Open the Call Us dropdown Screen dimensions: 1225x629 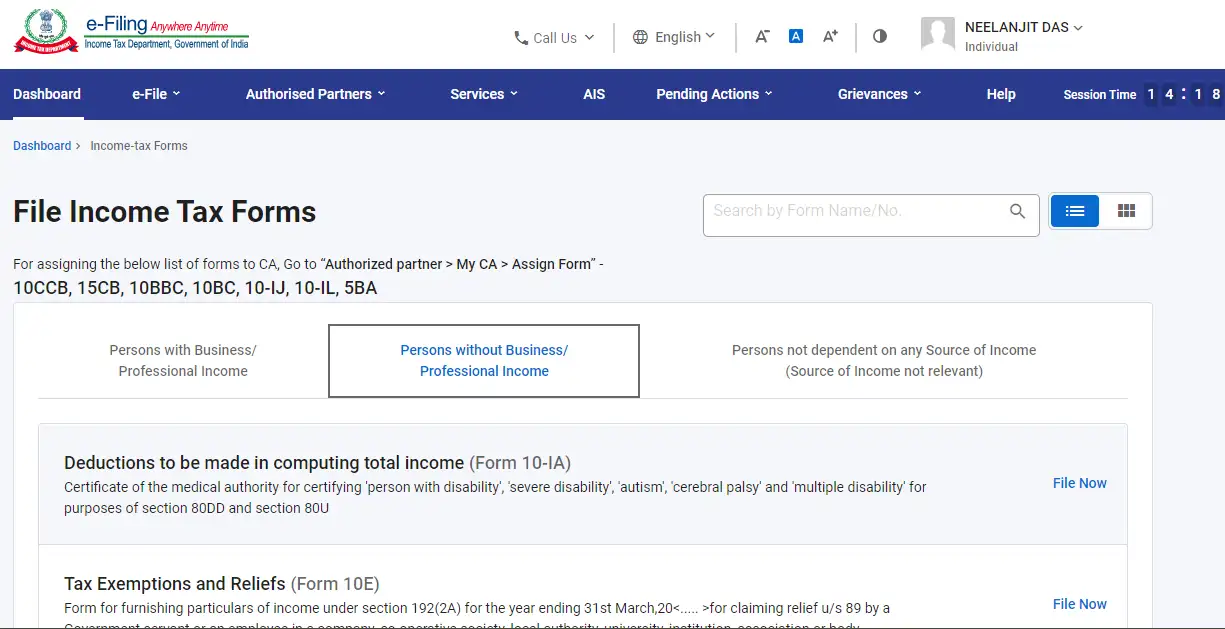(554, 38)
